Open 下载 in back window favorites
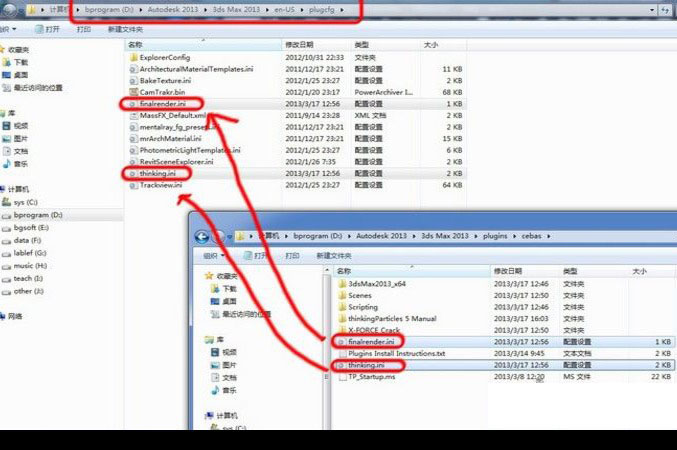This screenshot has height=450, width=677. click(16, 62)
